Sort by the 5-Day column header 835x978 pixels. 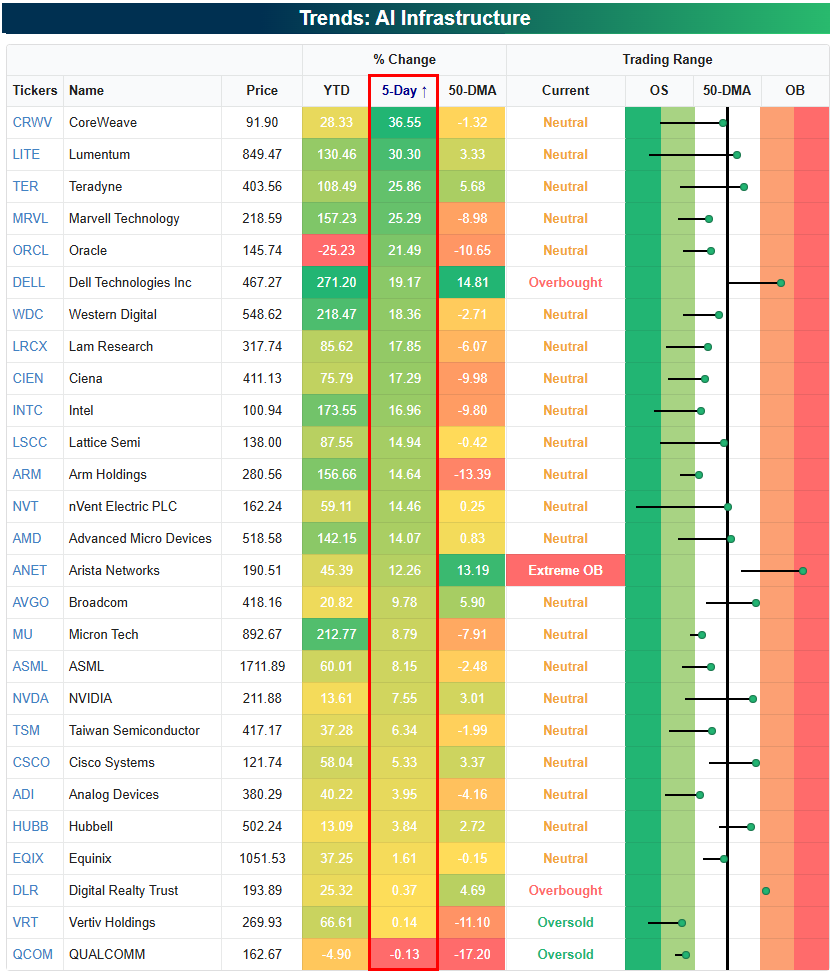(404, 90)
